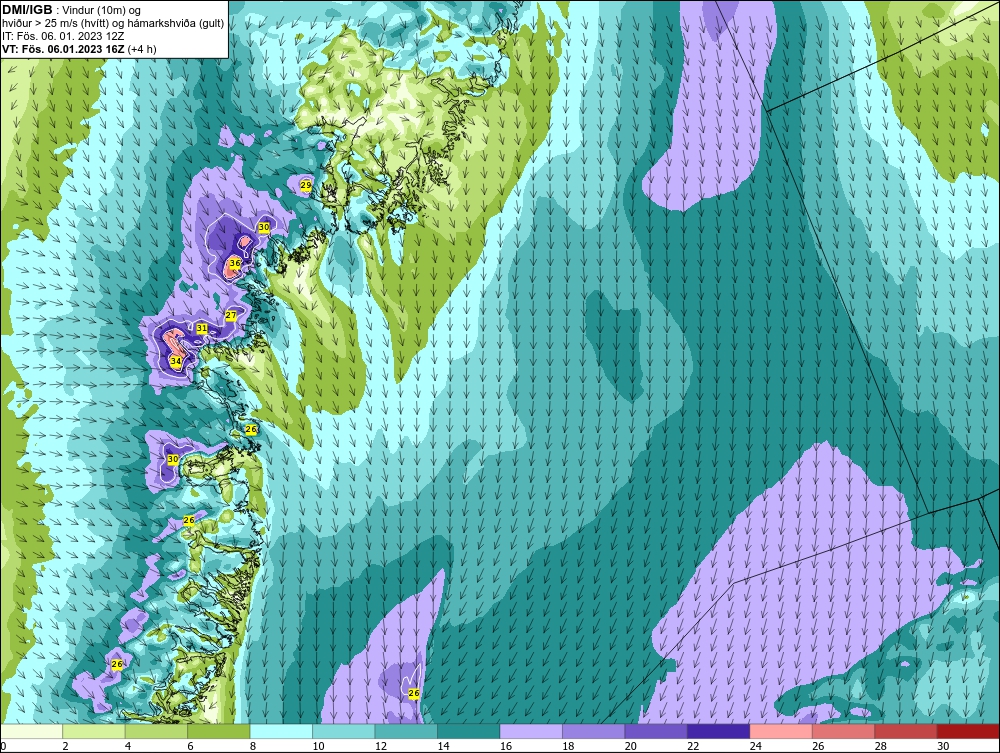Click the 24–26 m/s pink legend segment
The image size is (1000, 753).
pos(781,731)
